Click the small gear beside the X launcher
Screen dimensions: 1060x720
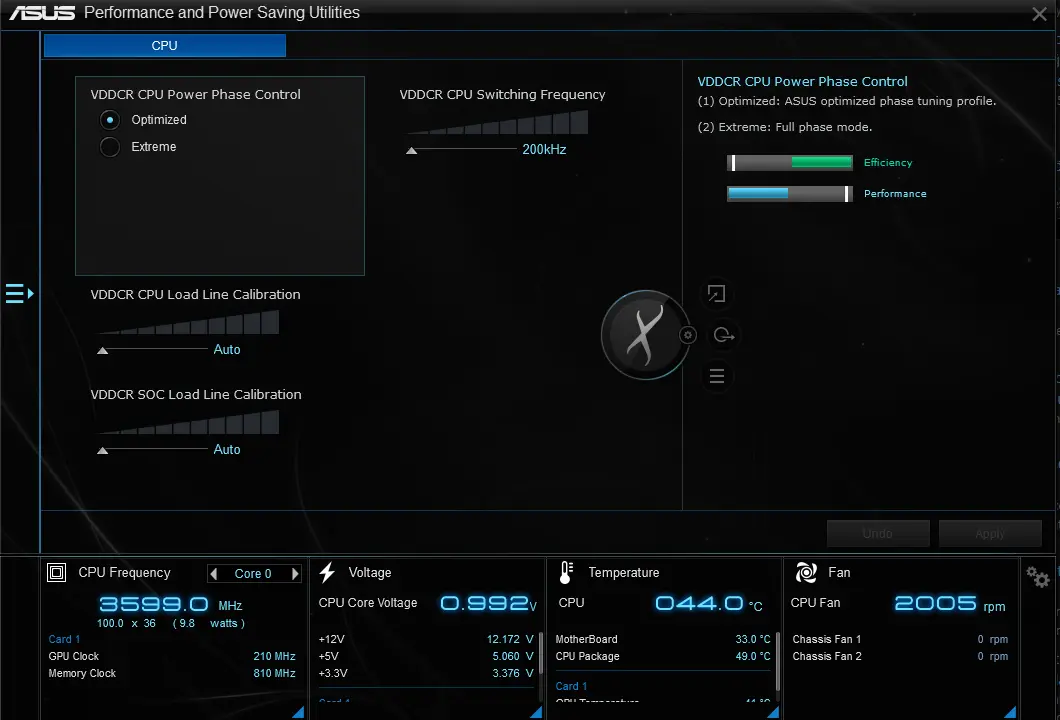pyautogui.click(x=688, y=335)
